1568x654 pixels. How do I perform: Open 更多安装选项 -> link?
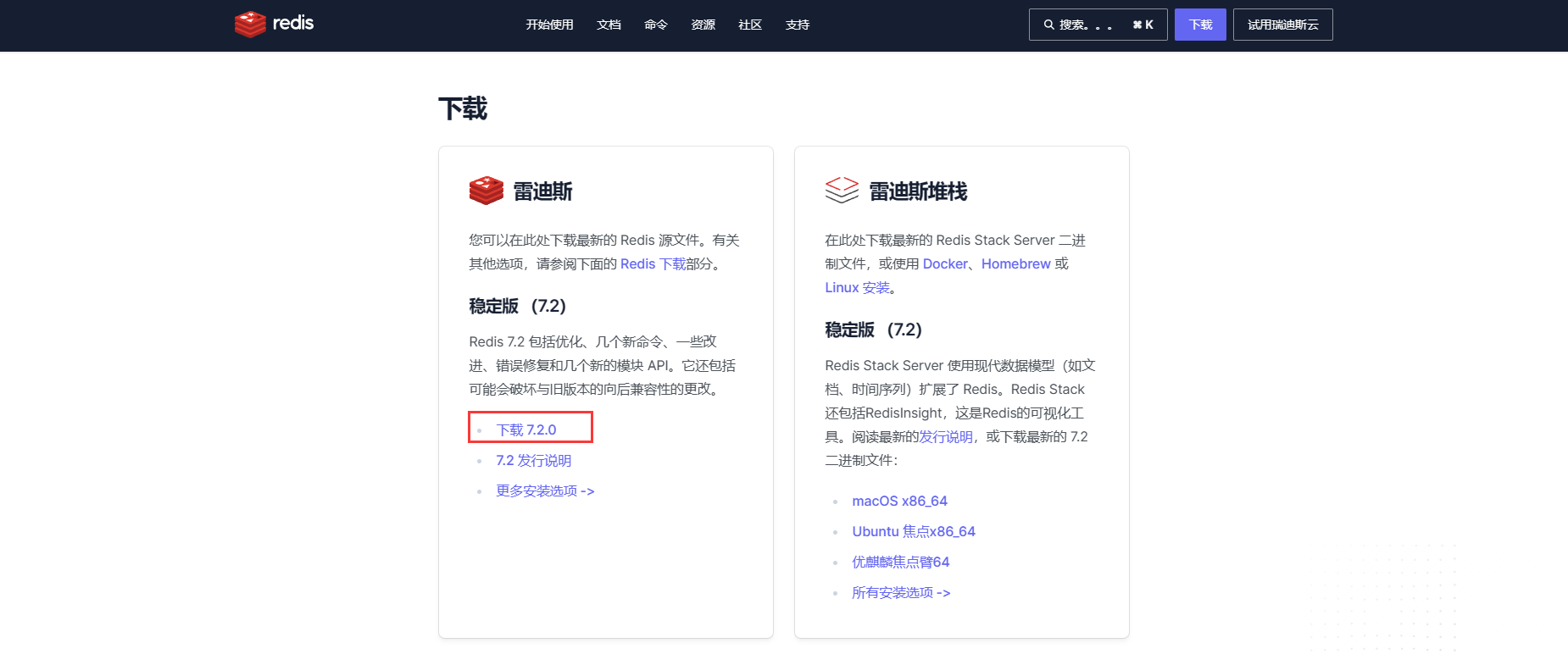point(545,491)
